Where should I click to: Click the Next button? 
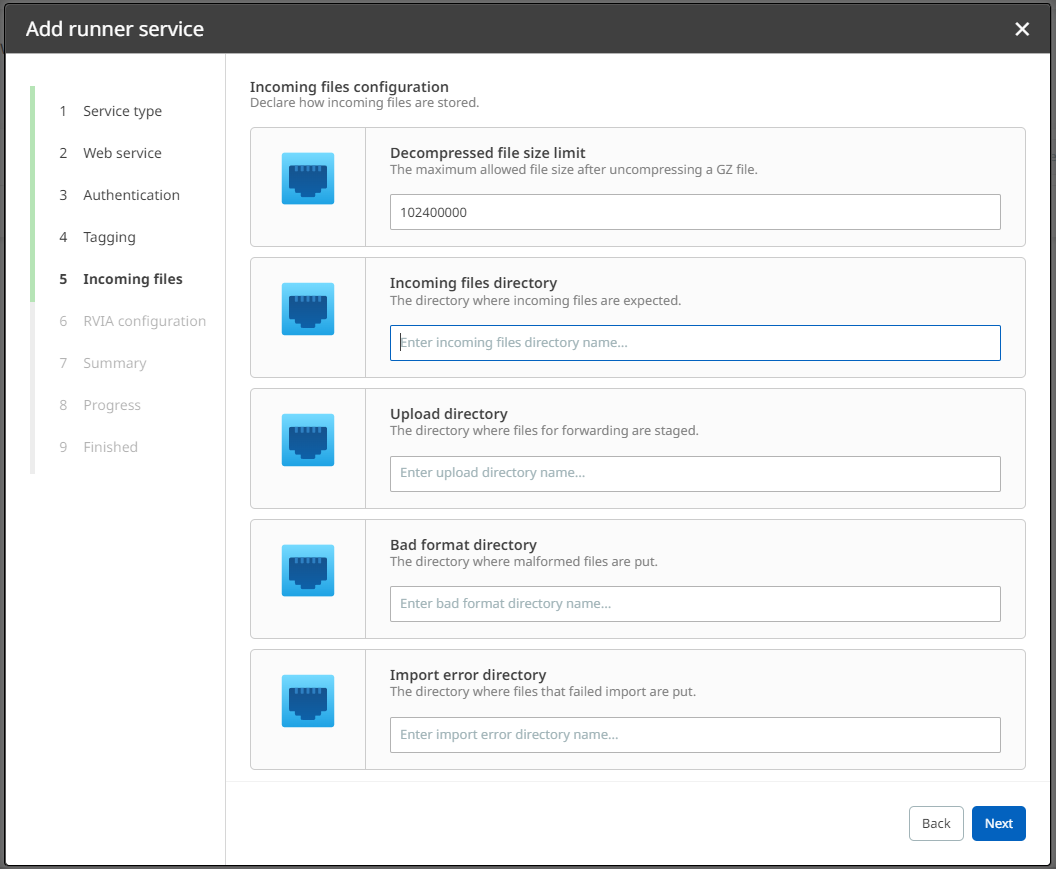click(998, 823)
